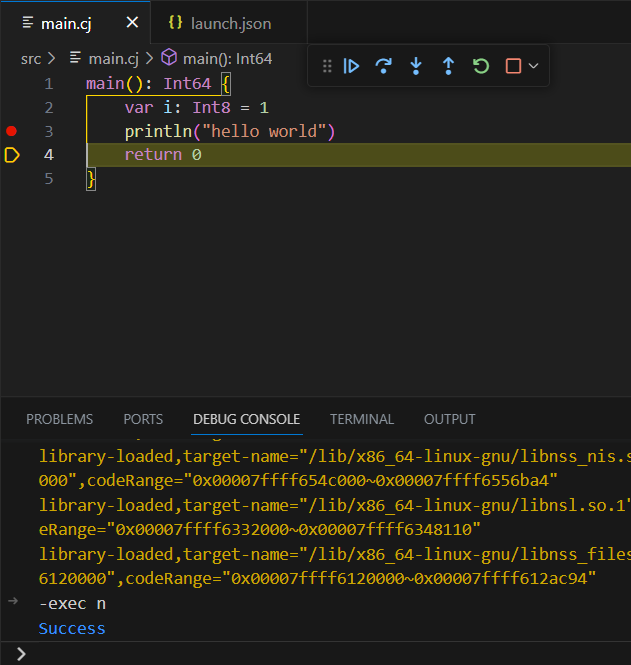
Task: Click the current line arrow on line 4
Action: [x=12, y=155]
